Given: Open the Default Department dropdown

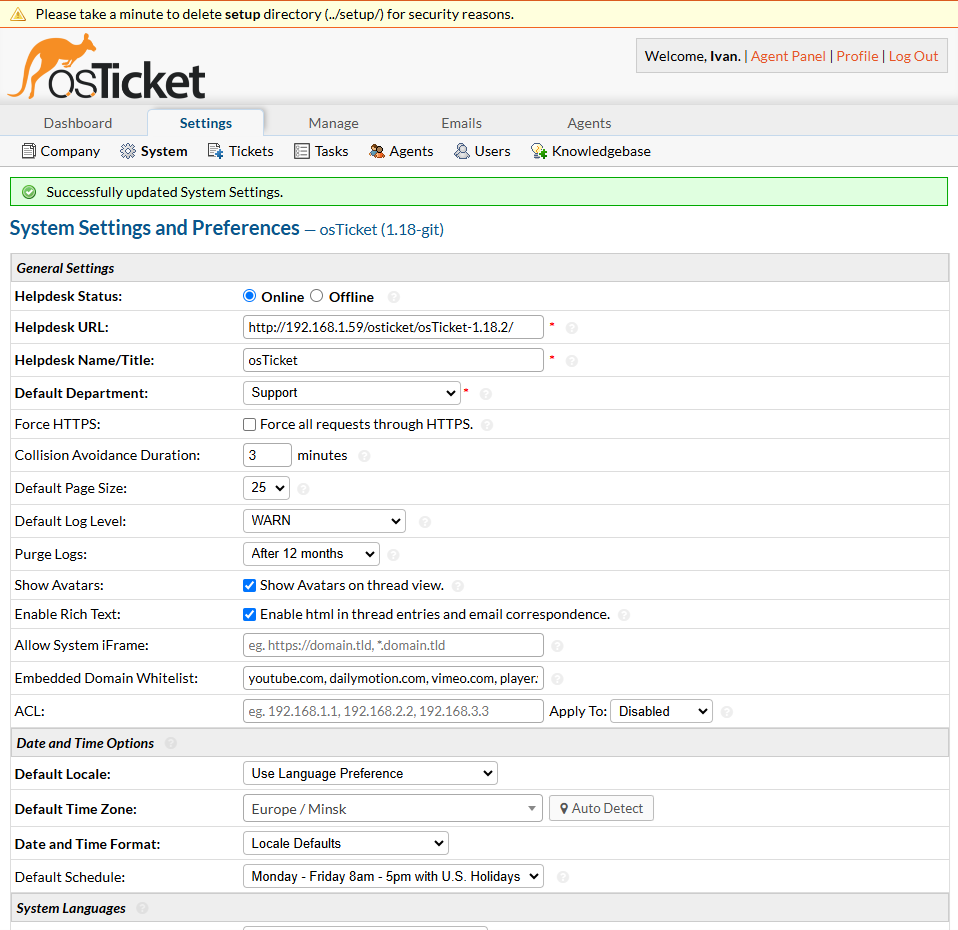Looking at the screenshot, I should pyautogui.click(x=351, y=393).
